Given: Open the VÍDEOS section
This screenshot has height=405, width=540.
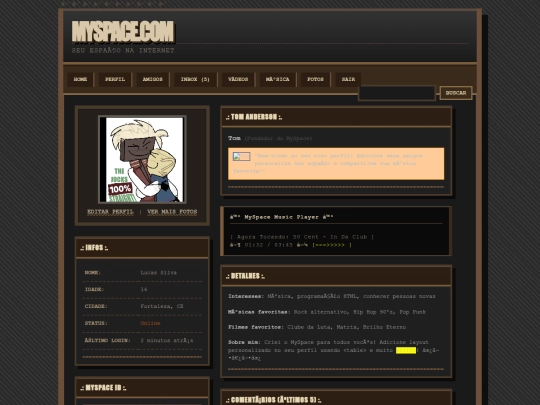Looking at the screenshot, I should coord(238,80).
